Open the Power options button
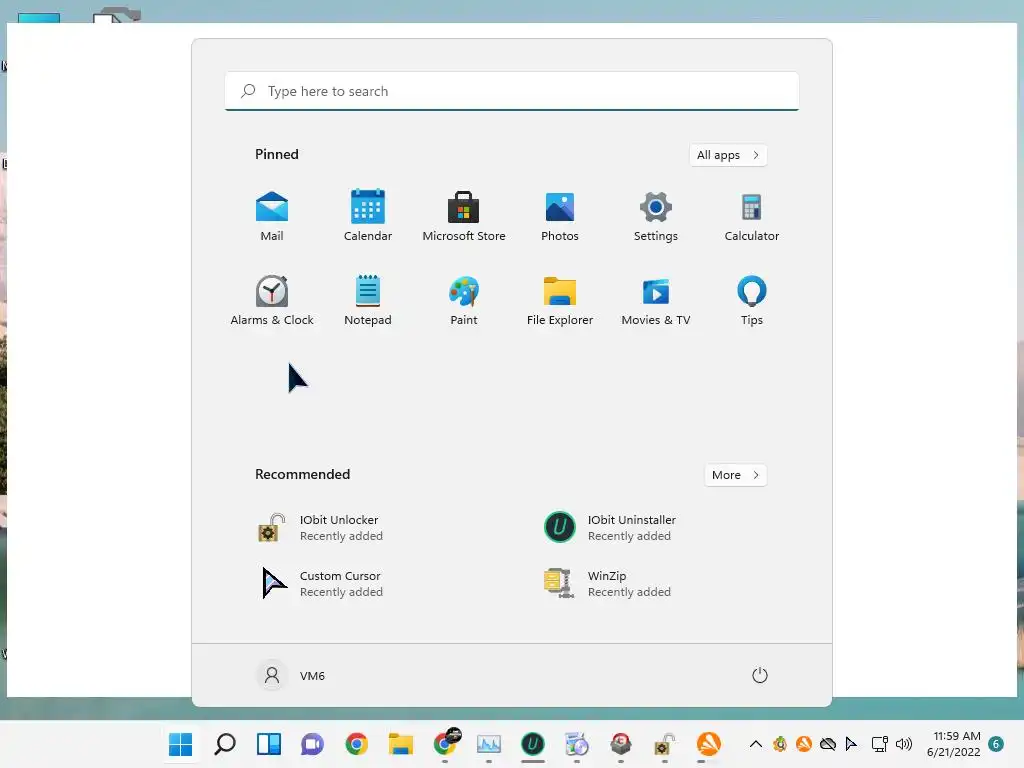The image size is (1024, 768). [x=760, y=675]
